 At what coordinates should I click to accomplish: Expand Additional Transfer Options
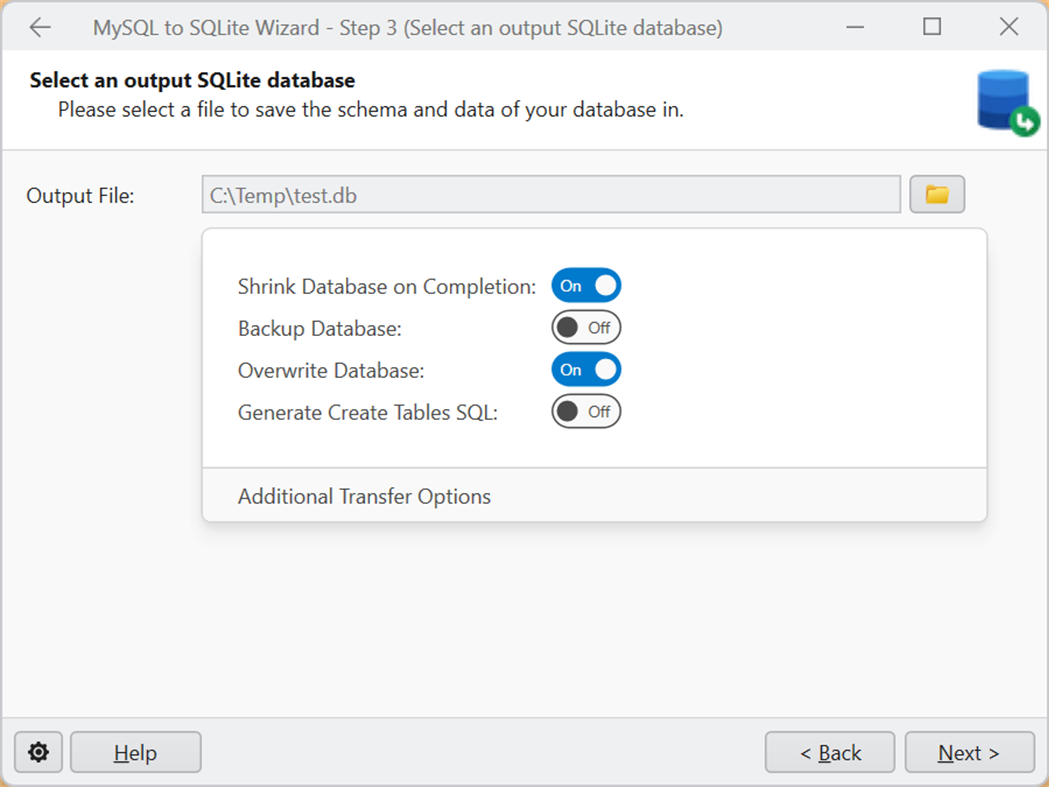point(365,496)
